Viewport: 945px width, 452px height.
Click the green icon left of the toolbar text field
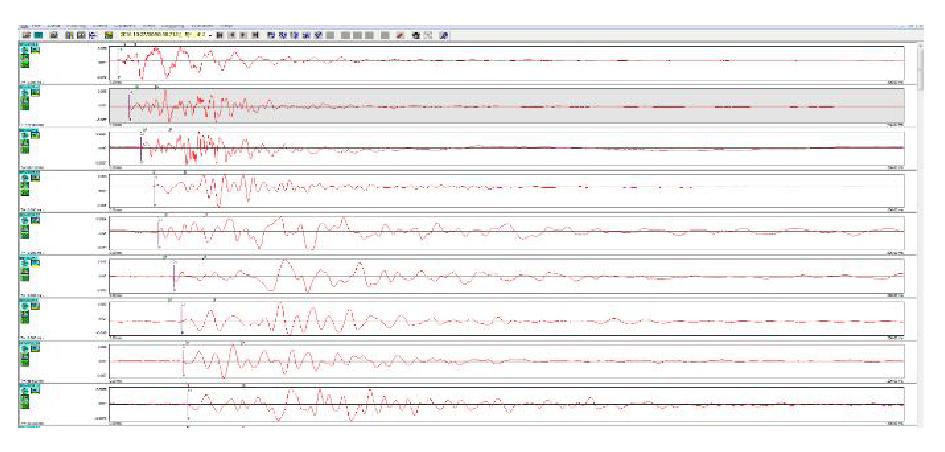(x=107, y=35)
